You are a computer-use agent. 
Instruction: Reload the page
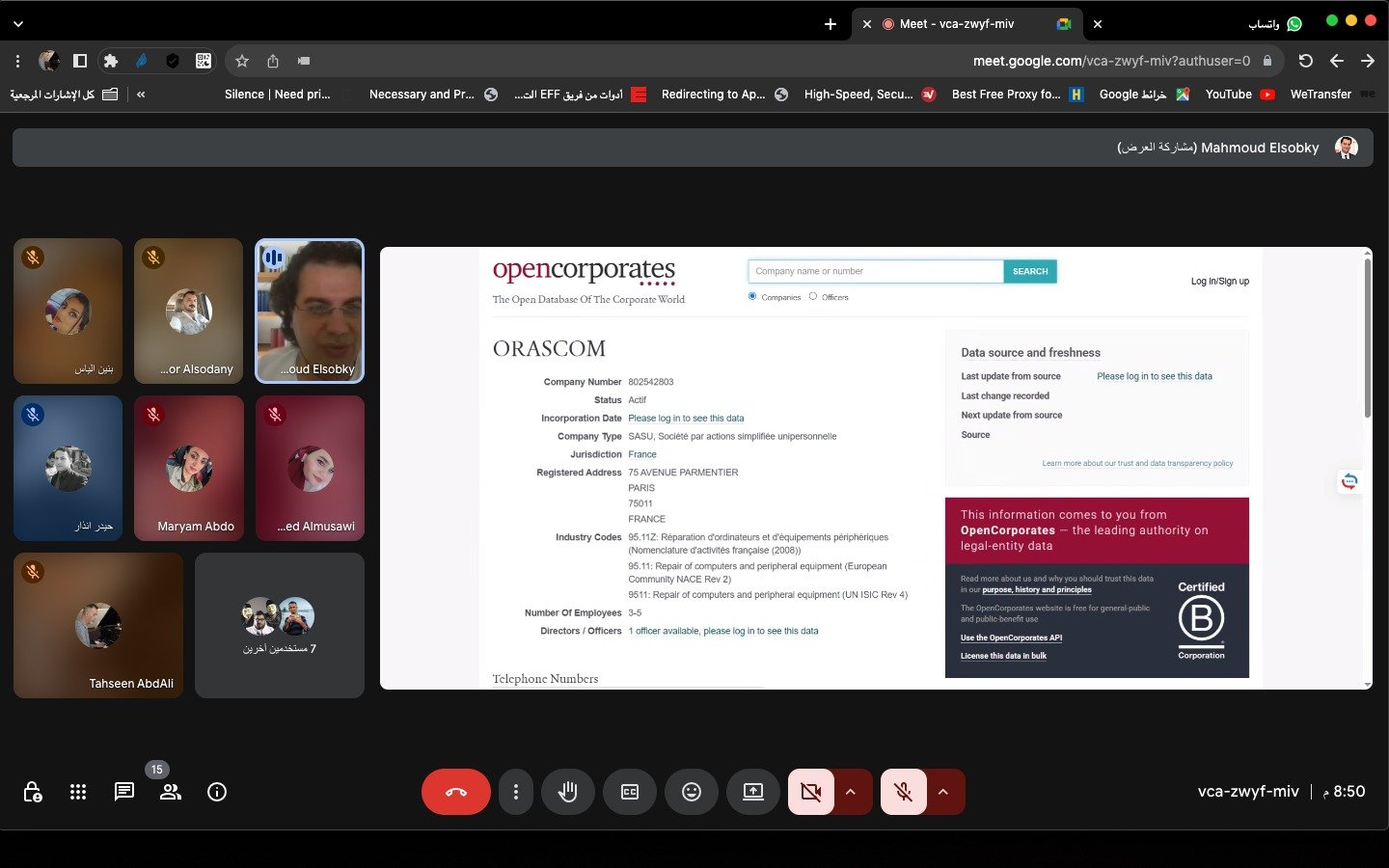pos(1306,61)
